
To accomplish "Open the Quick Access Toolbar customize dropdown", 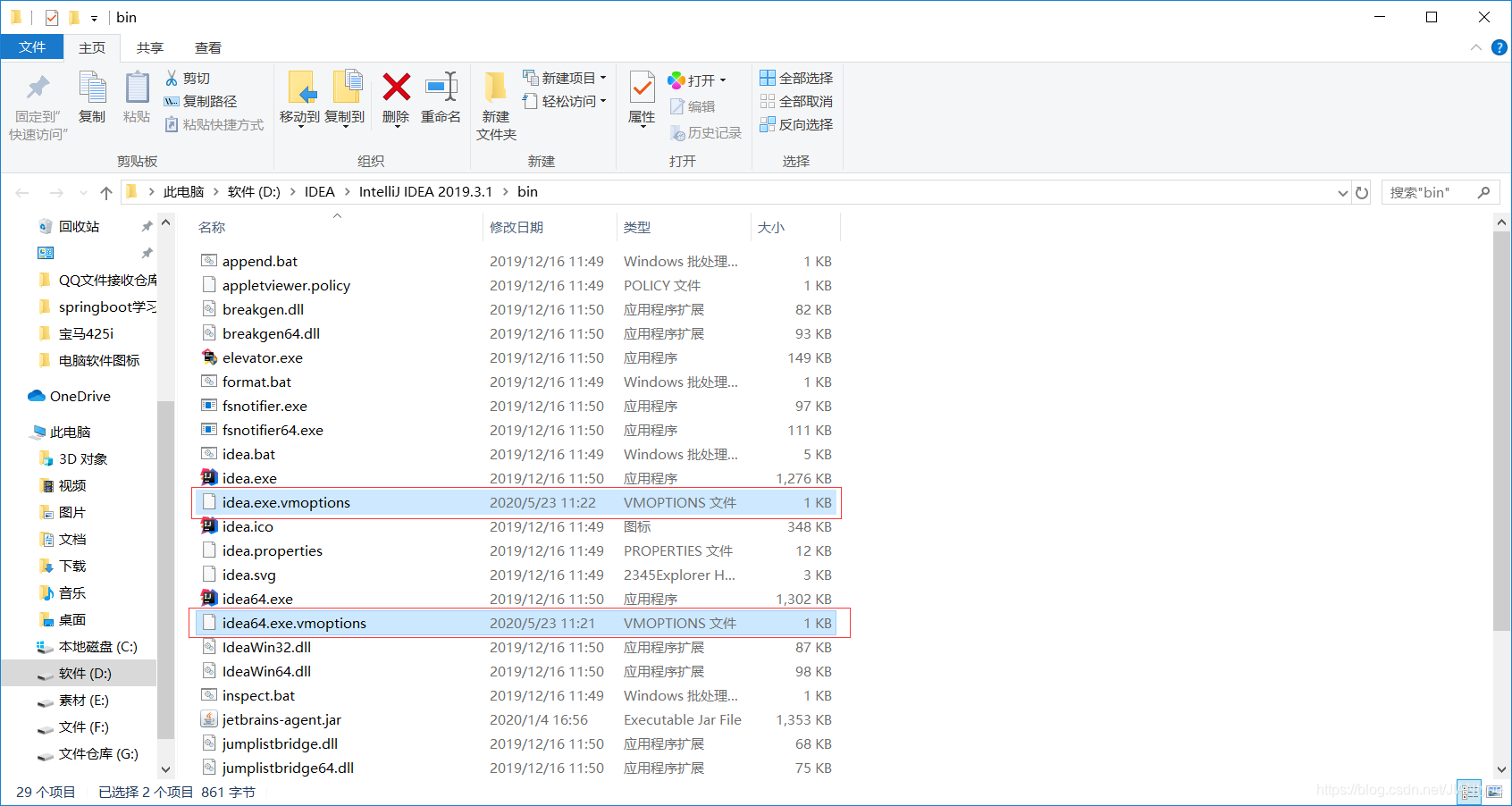I will click(x=94, y=18).
